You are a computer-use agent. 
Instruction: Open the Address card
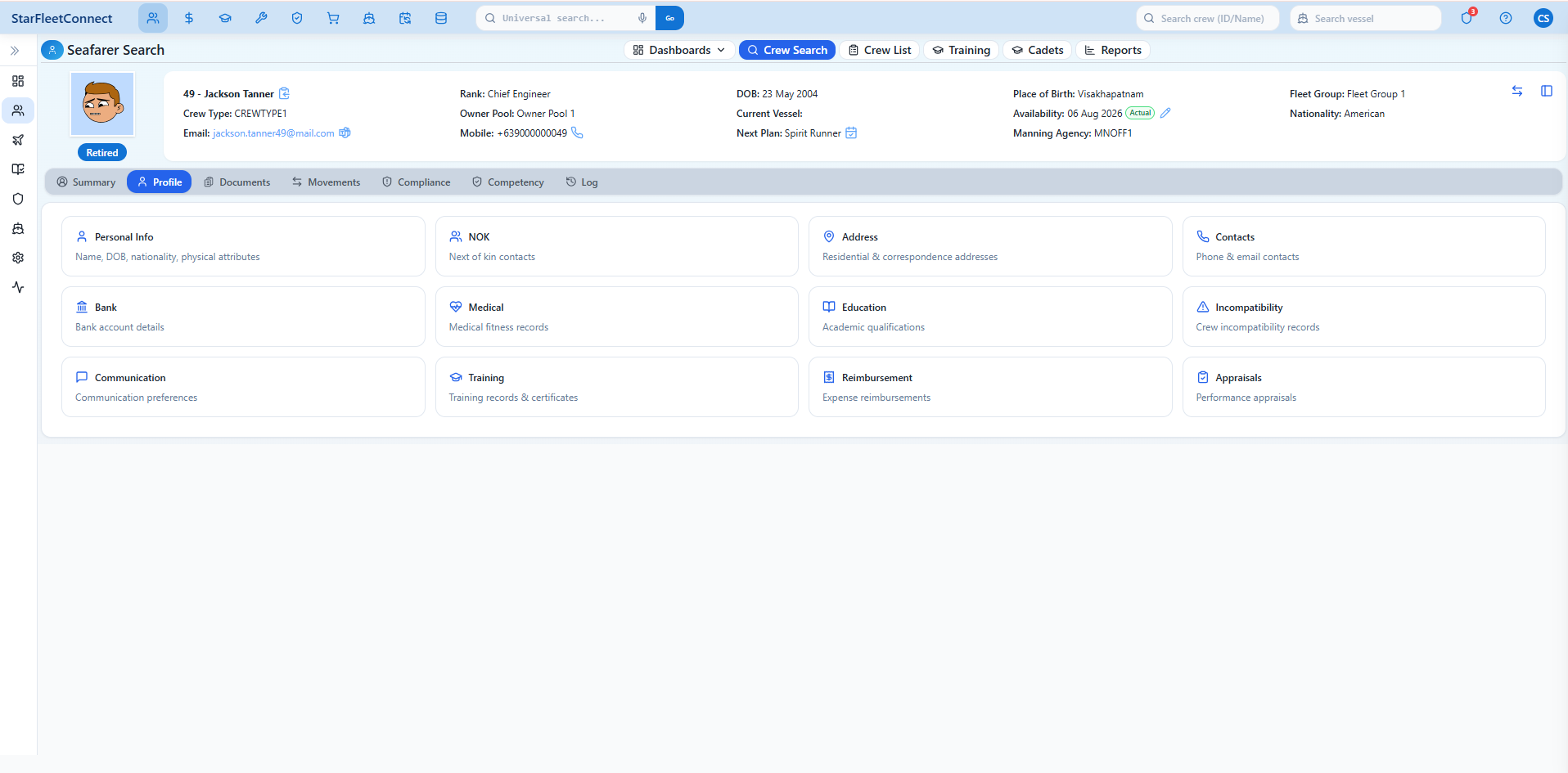point(990,246)
